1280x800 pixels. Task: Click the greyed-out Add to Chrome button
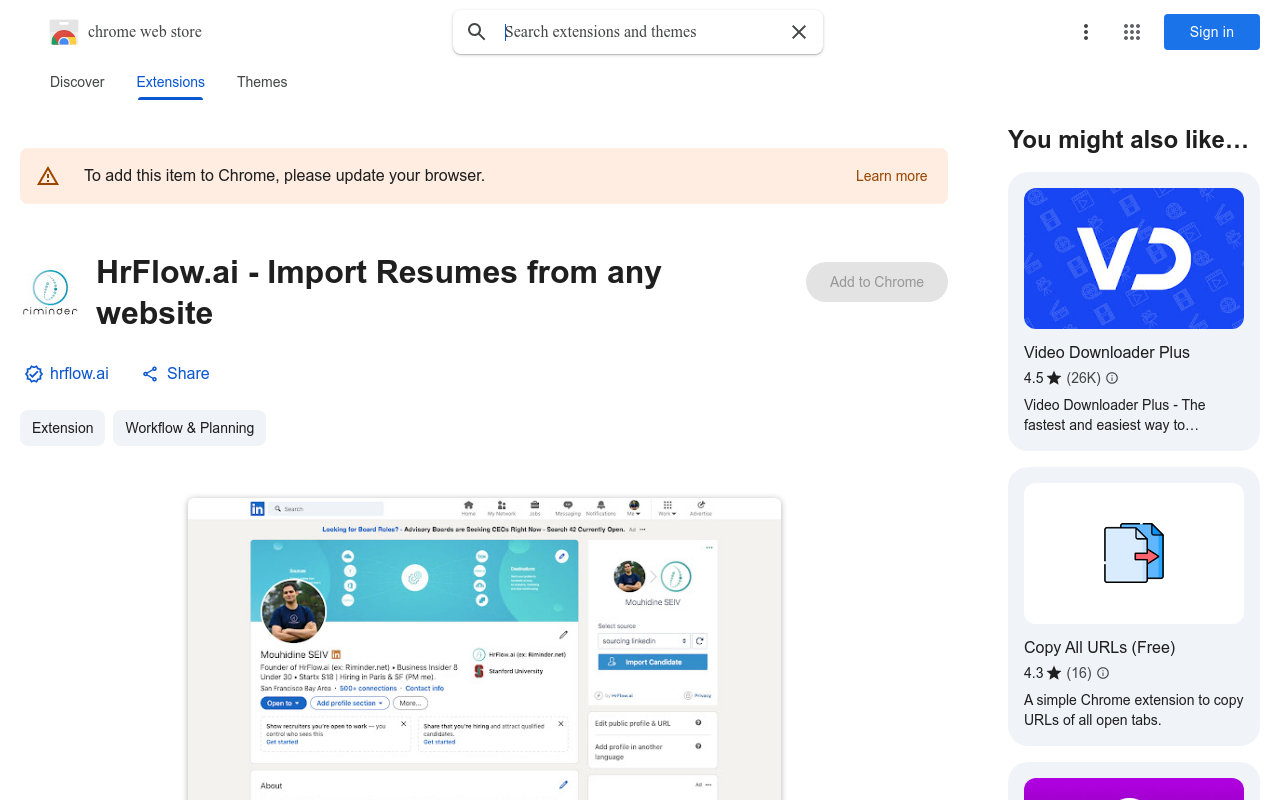coord(877,282)
